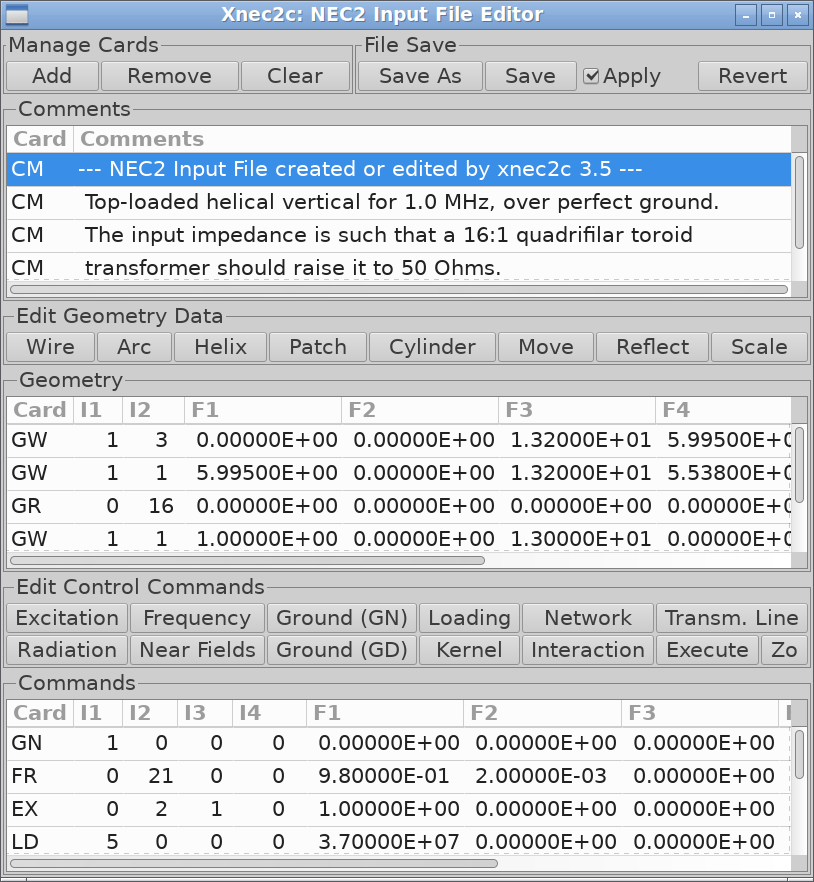814x882 pixels.
Task: Click the Commands table horizontal scrollbar
Action: pyautogui.click(x=254, y=863)
